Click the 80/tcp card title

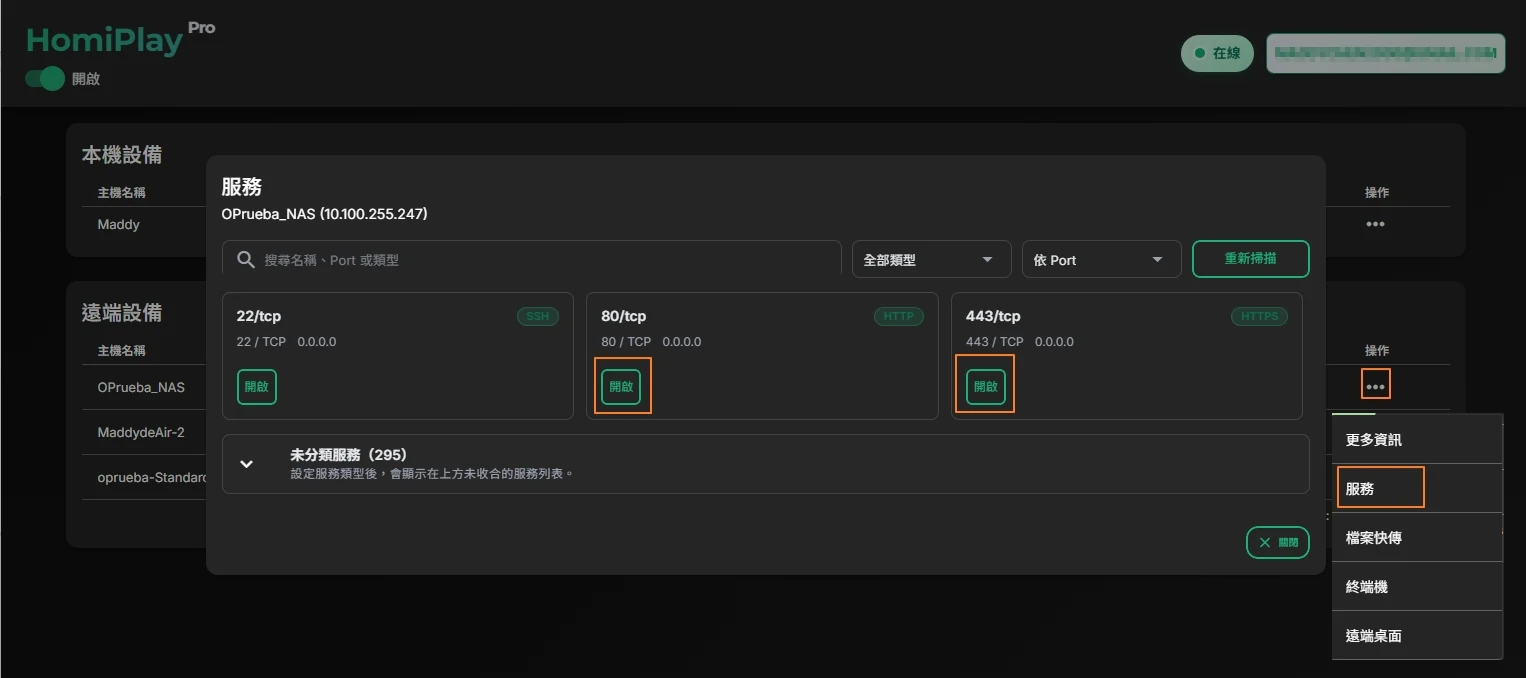point(624,316)
